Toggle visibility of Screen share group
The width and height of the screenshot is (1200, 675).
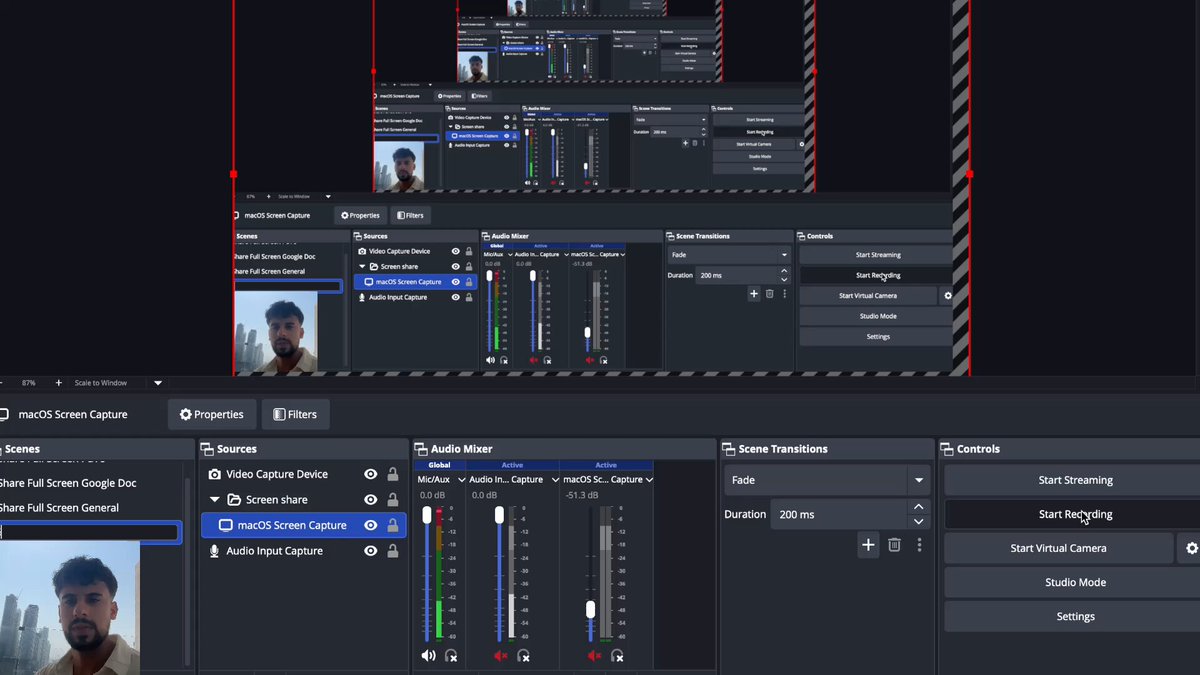(x=371, y=500)
